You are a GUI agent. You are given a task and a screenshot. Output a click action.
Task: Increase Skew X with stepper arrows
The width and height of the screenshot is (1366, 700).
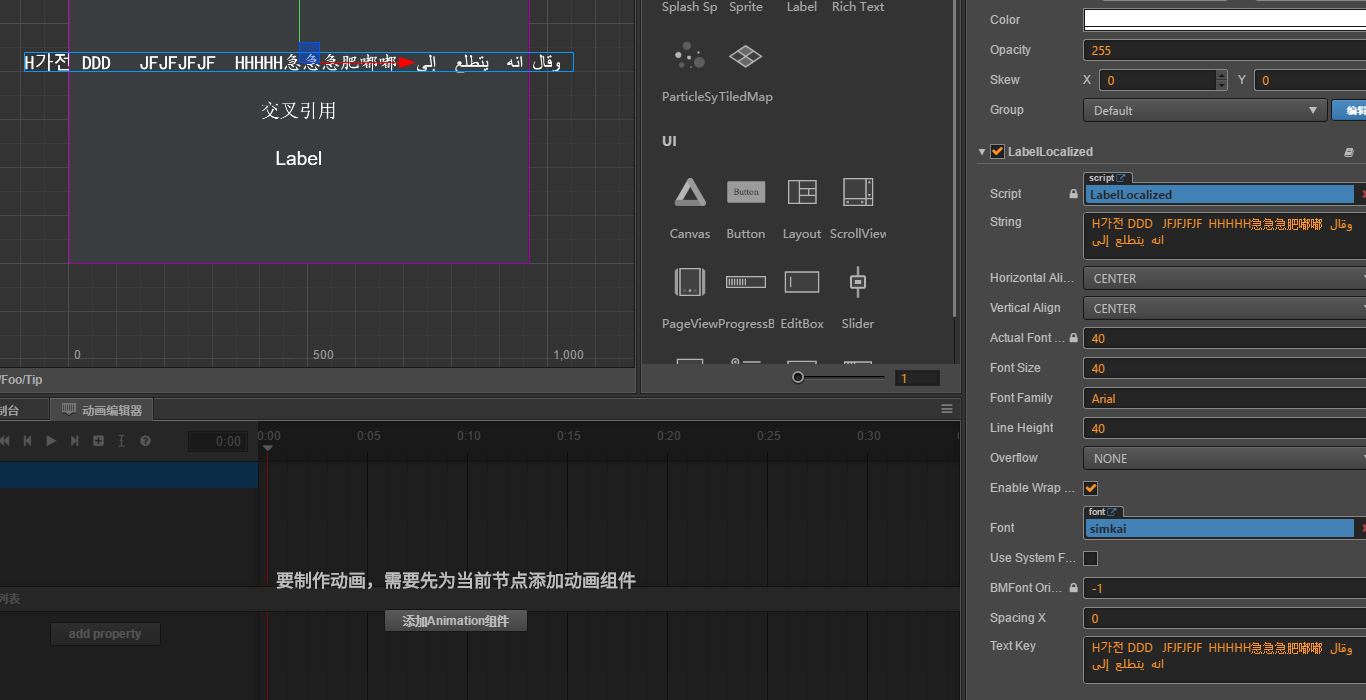[x=1221, y=75]
